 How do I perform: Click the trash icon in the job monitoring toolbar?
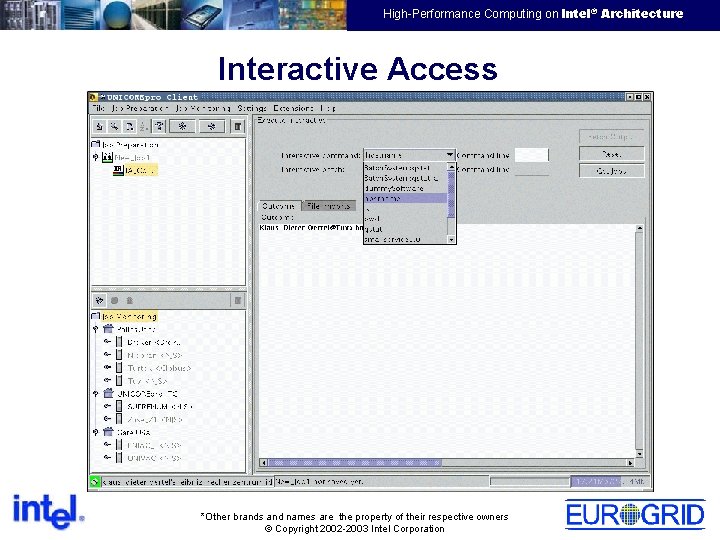pos(238,300)
